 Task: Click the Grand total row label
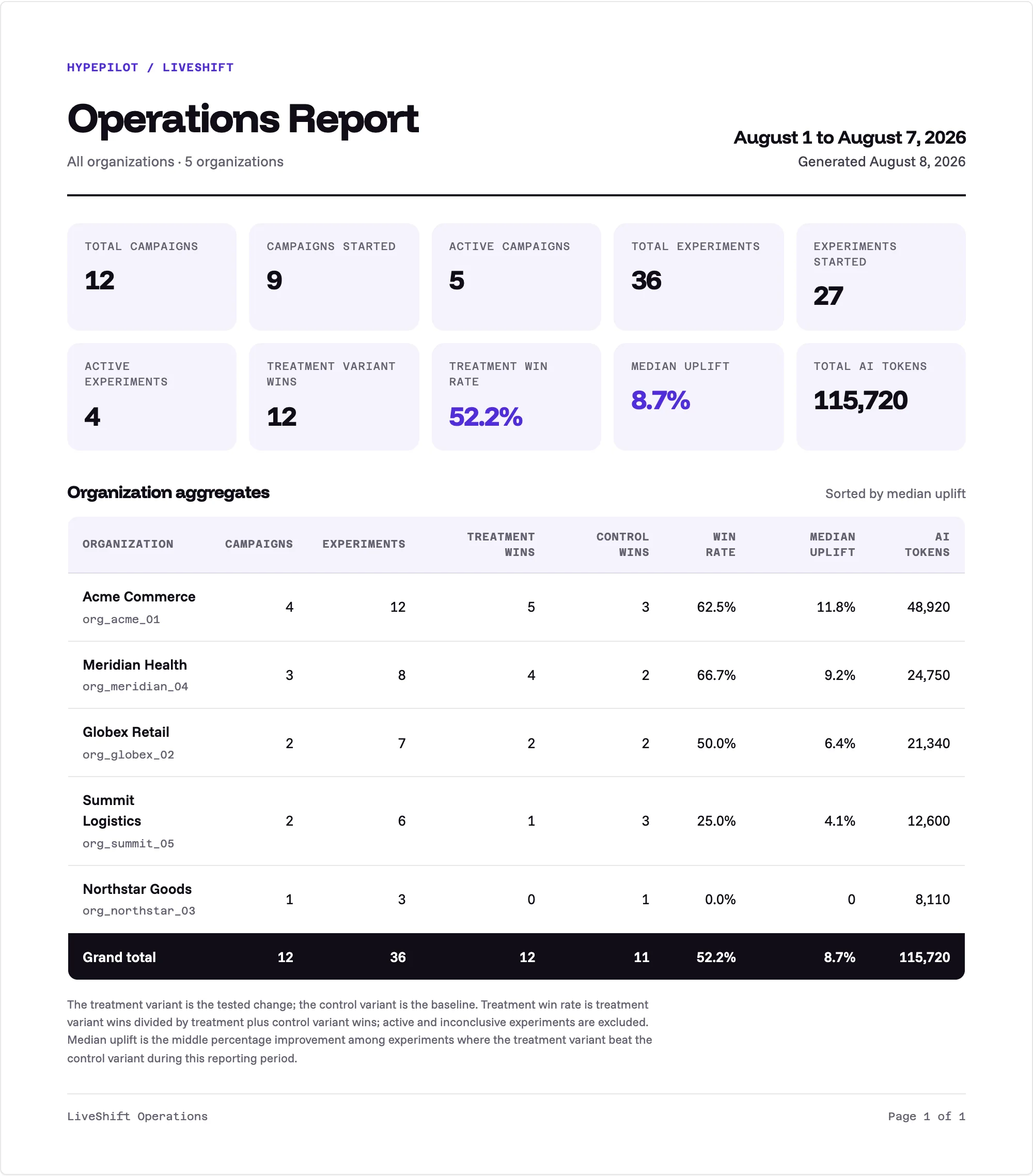119,957
